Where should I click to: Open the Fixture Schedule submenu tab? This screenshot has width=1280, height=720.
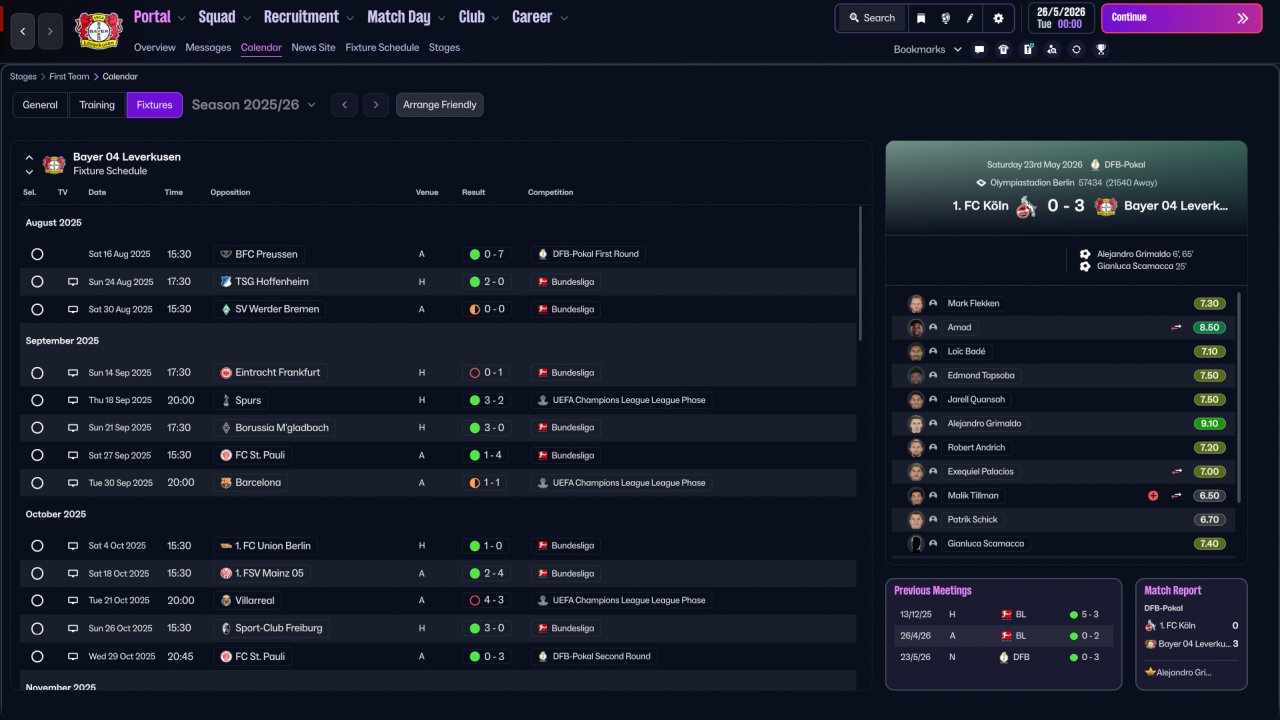[382, 47]
